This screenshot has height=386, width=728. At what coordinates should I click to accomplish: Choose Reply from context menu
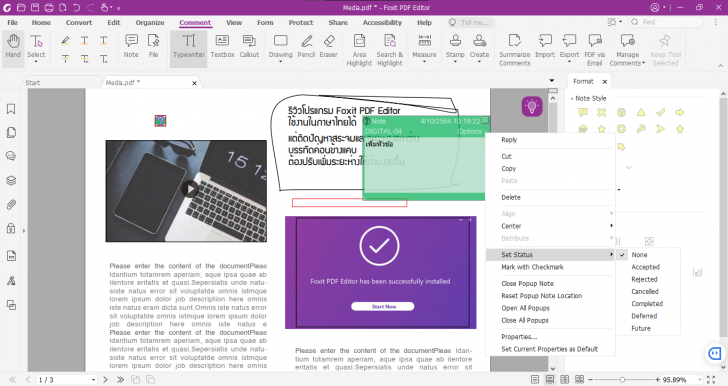point(550,139)
